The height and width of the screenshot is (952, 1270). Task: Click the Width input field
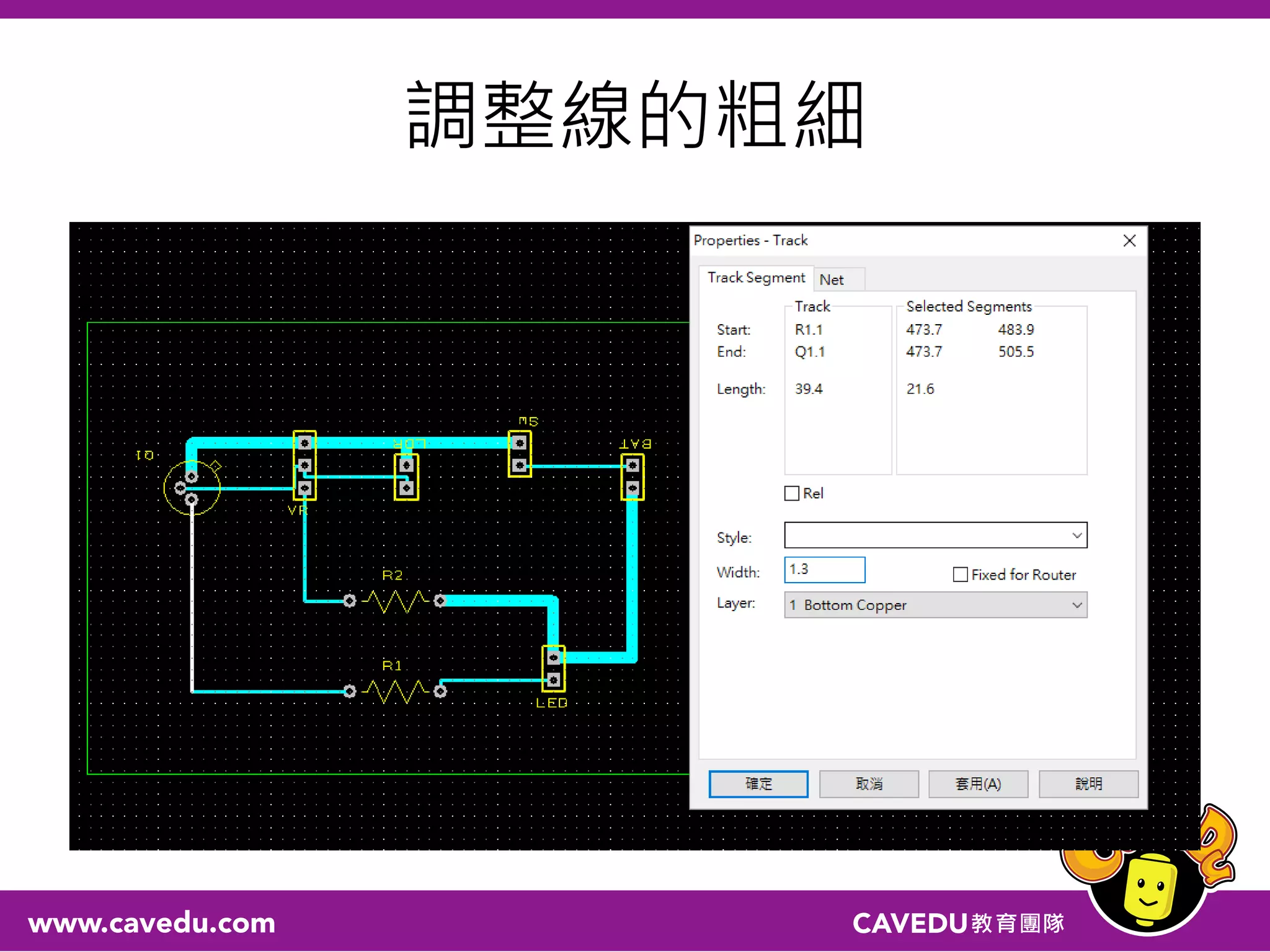[x=824, y=570]
